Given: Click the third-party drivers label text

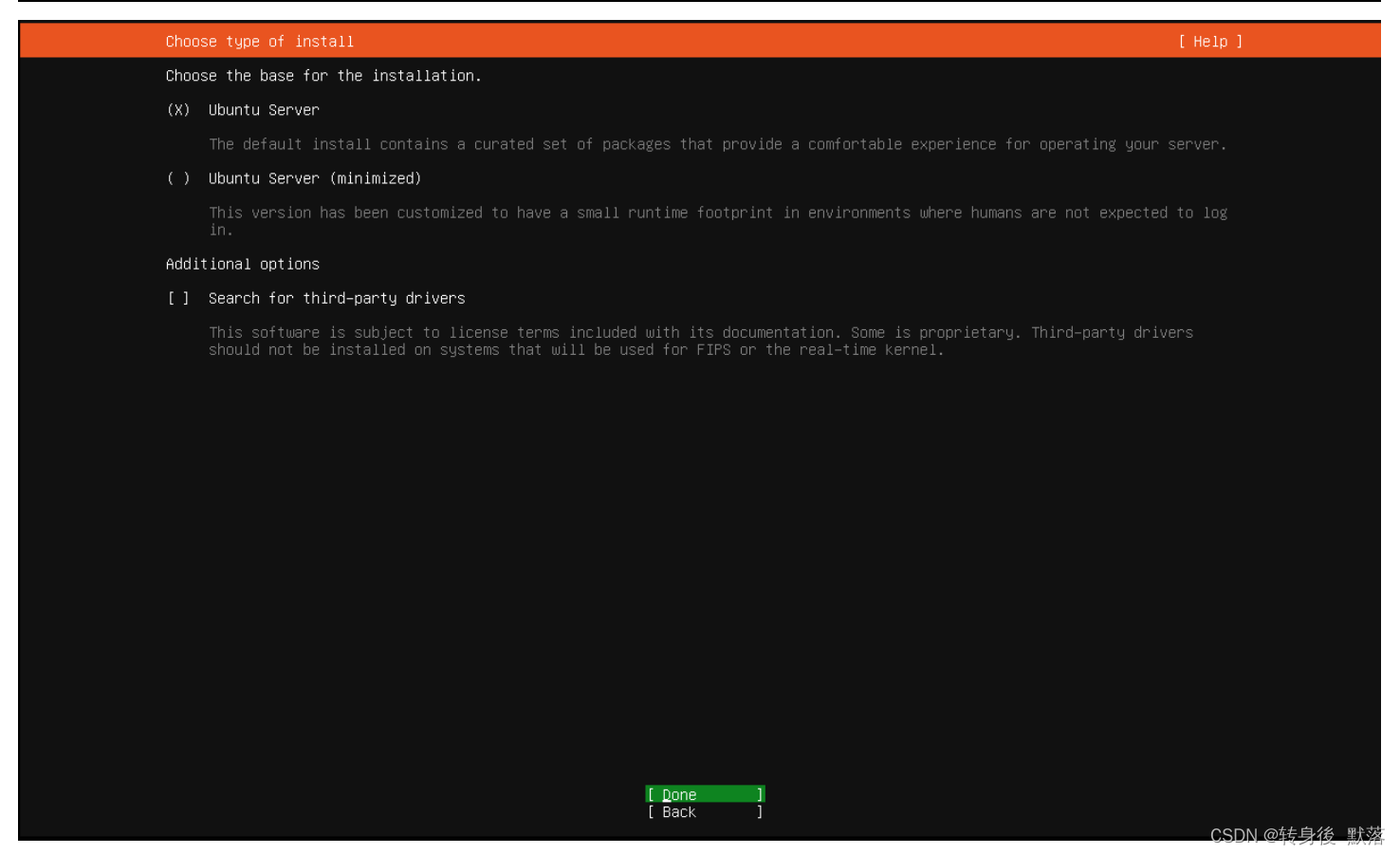Looking at the screenshot, I should [337, 298].
